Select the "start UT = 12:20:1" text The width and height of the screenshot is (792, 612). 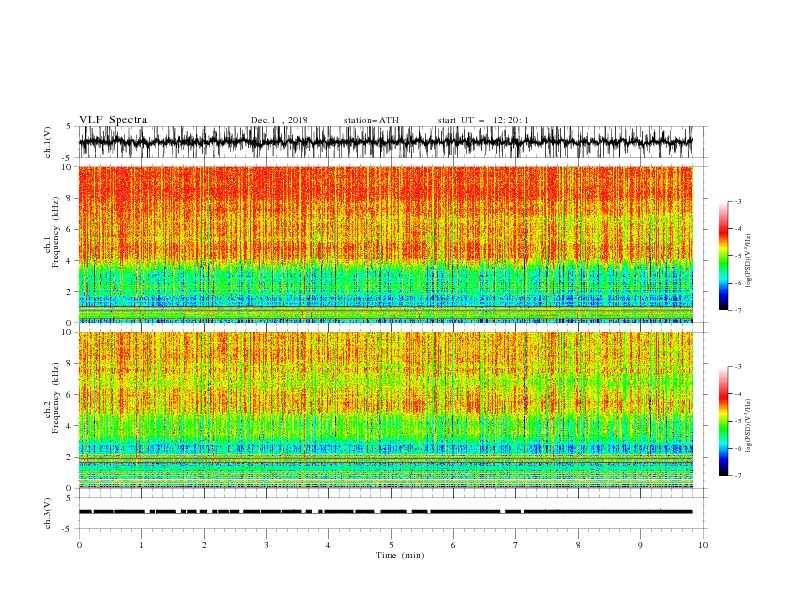click(483, 120)
